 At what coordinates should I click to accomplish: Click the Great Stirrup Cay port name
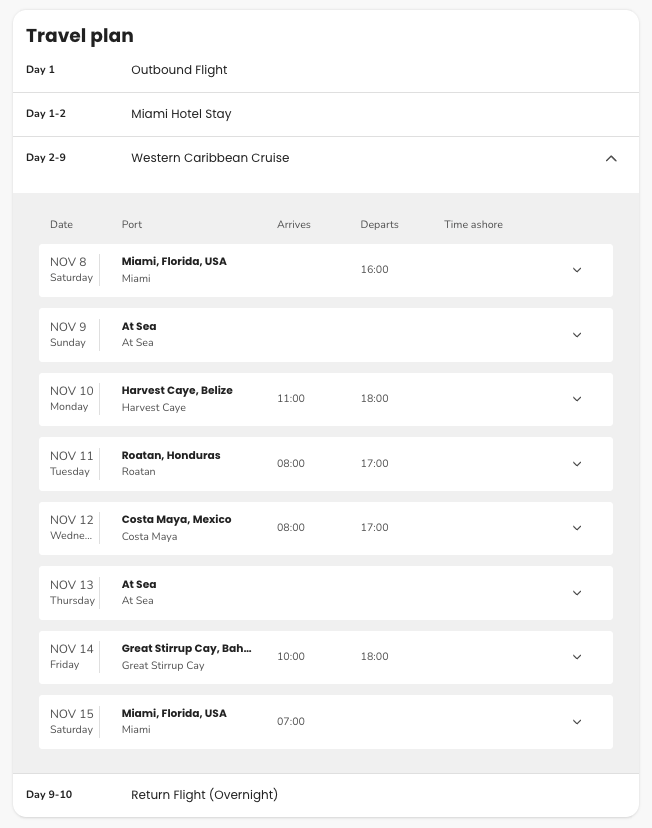[186, 648]
